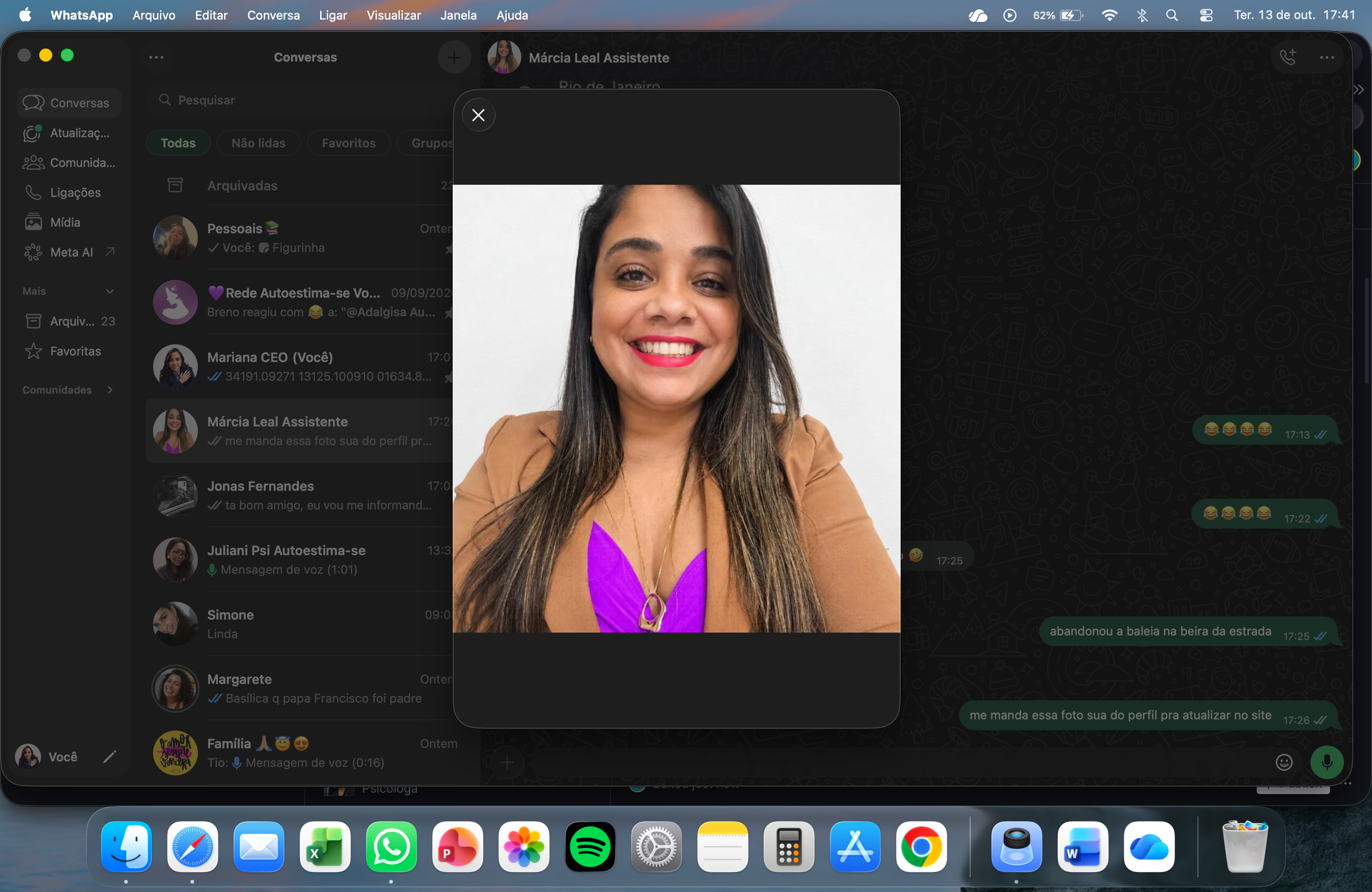Open the Jonas Fernandes conversation
1372x892 pixels.
pyautogui.click(x=300, y=495)
